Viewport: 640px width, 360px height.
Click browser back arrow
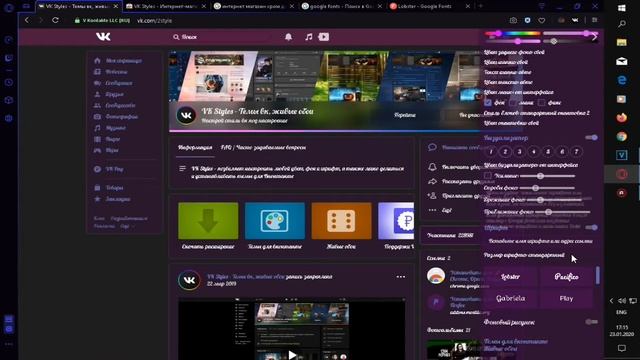coord(27,20)
